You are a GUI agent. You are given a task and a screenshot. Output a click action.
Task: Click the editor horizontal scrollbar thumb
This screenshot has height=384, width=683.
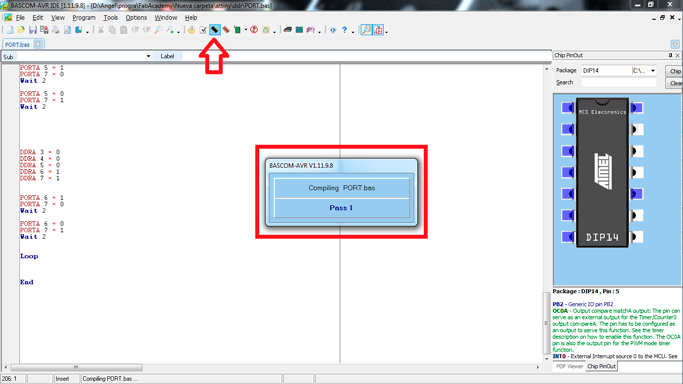(x=76, y=367)
